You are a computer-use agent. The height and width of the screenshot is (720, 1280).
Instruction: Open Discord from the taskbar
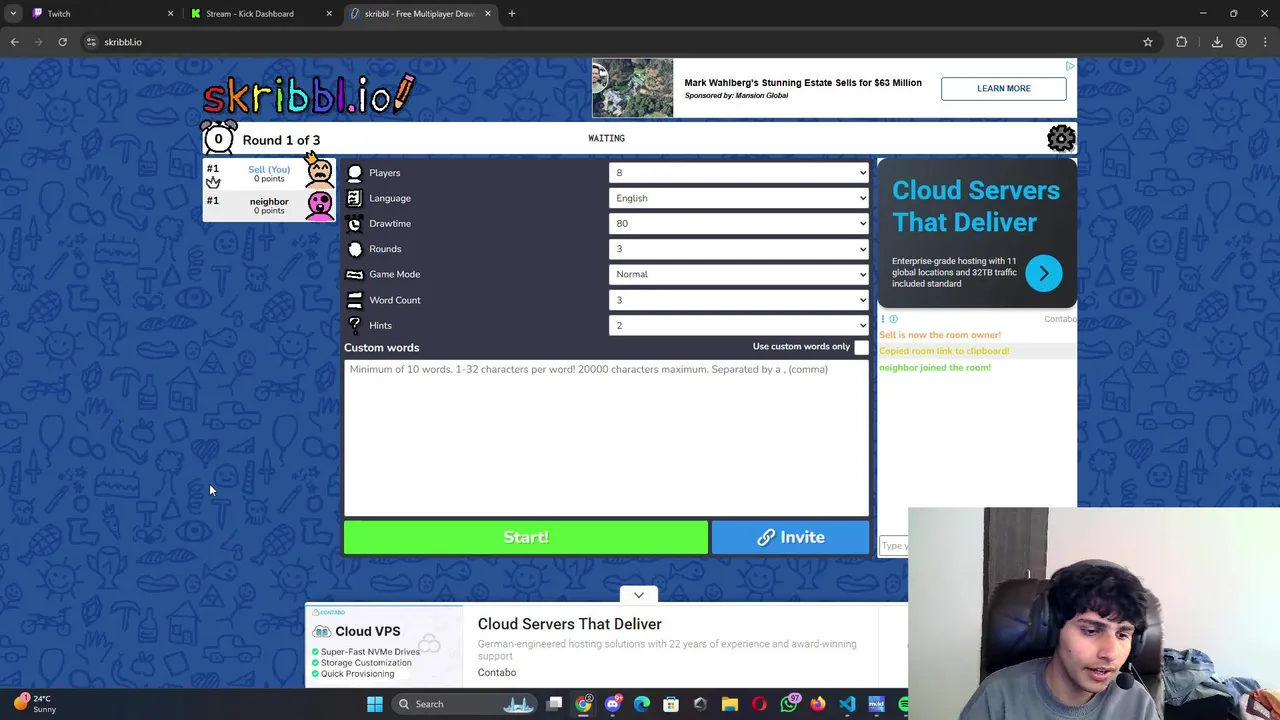613,704
